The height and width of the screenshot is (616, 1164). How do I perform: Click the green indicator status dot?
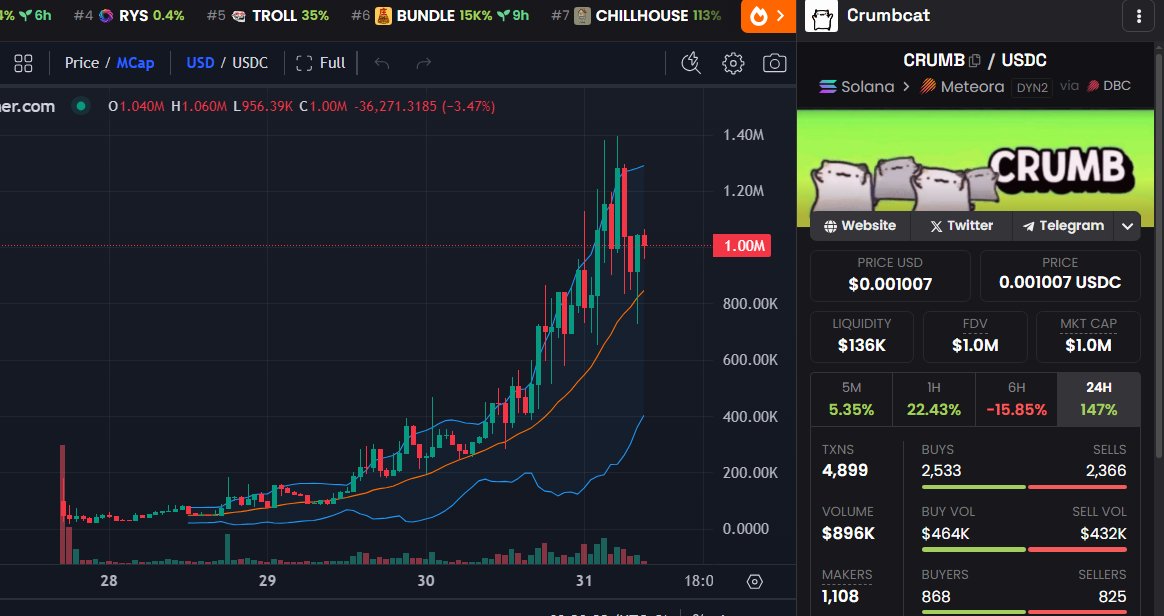(80, 106)
